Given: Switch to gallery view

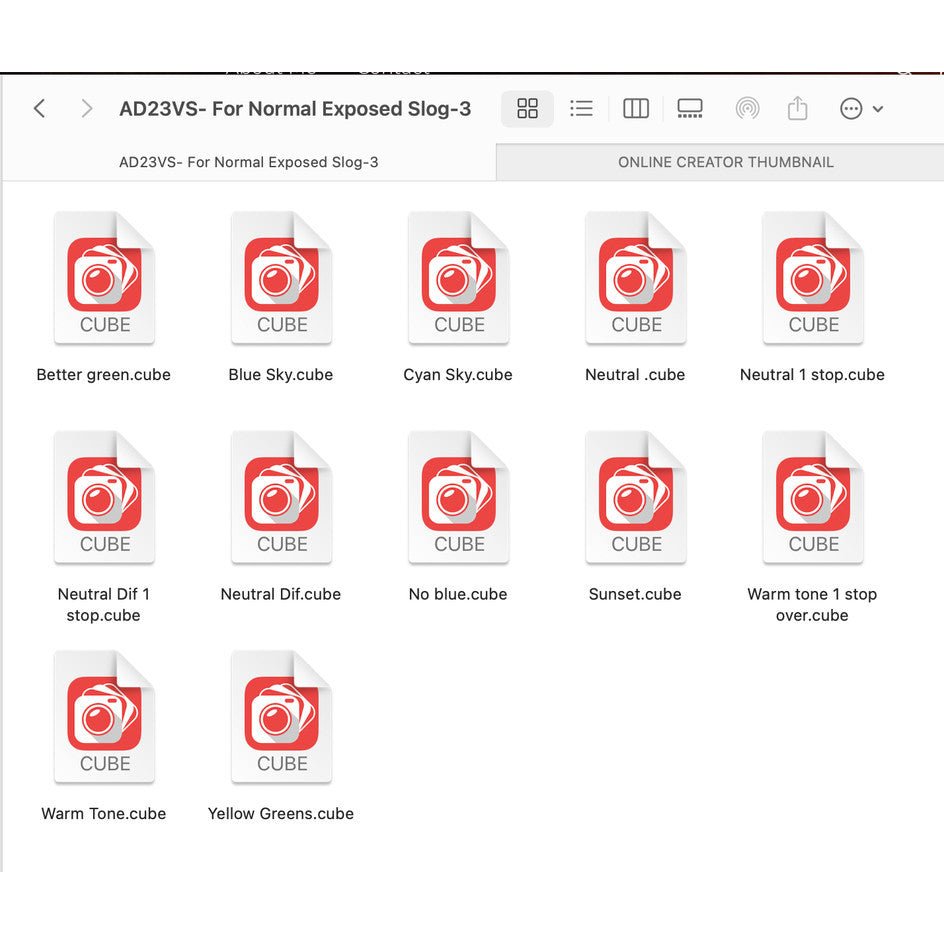Looking at the screenshot, I should coord(690,108).
